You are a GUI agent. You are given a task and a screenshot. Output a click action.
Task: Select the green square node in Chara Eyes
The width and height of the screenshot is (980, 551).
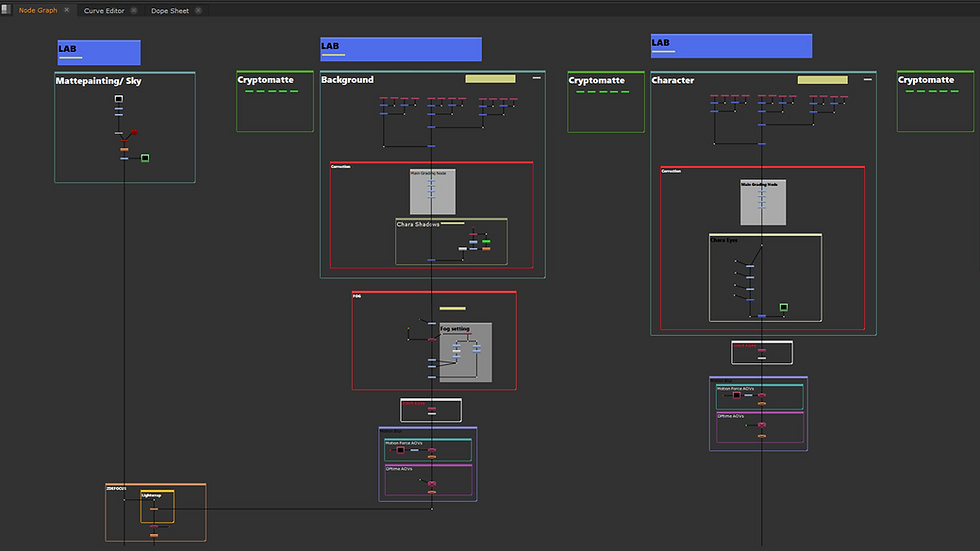tap(784, 307)
